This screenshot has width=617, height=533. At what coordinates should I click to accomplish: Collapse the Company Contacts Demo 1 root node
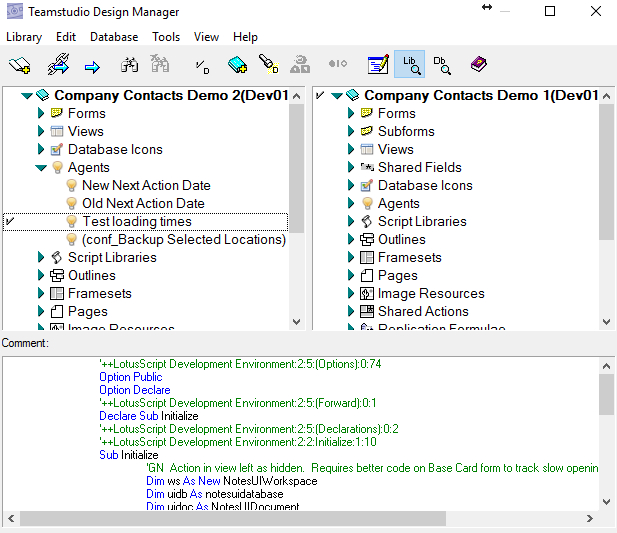(x=337, y=96)
